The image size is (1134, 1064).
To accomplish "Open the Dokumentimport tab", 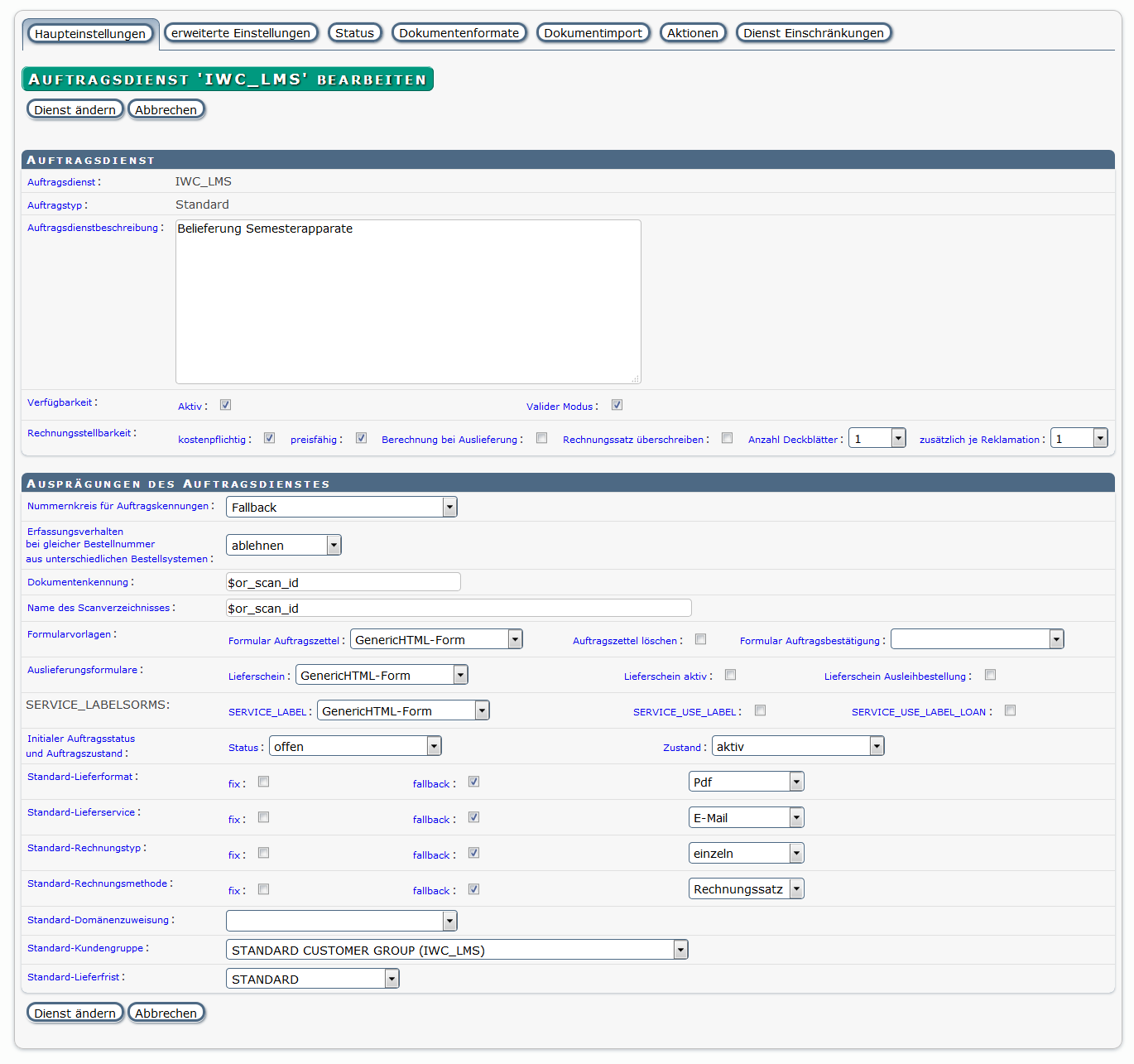I will (593, 33).
